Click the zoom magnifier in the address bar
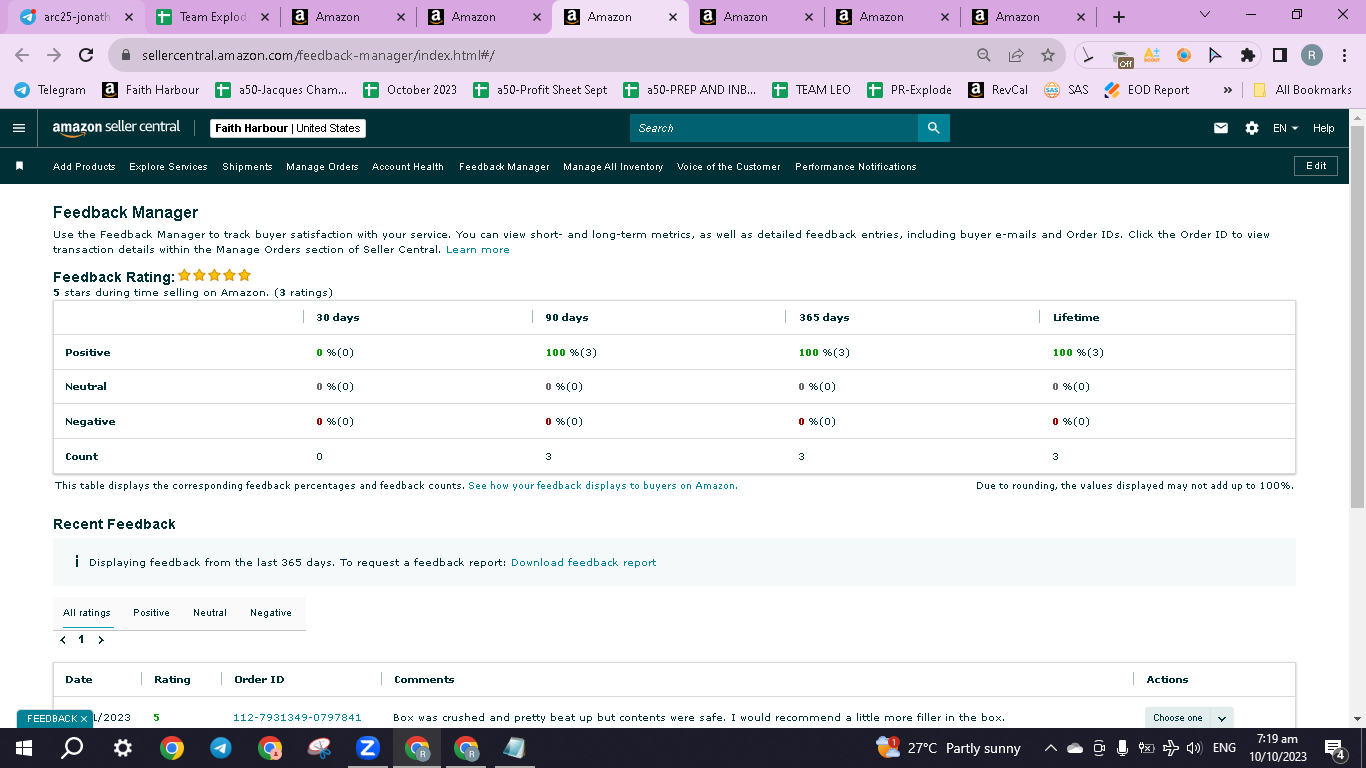The width and height of the screenshot is (1366, 768). [x=984, y=55]
